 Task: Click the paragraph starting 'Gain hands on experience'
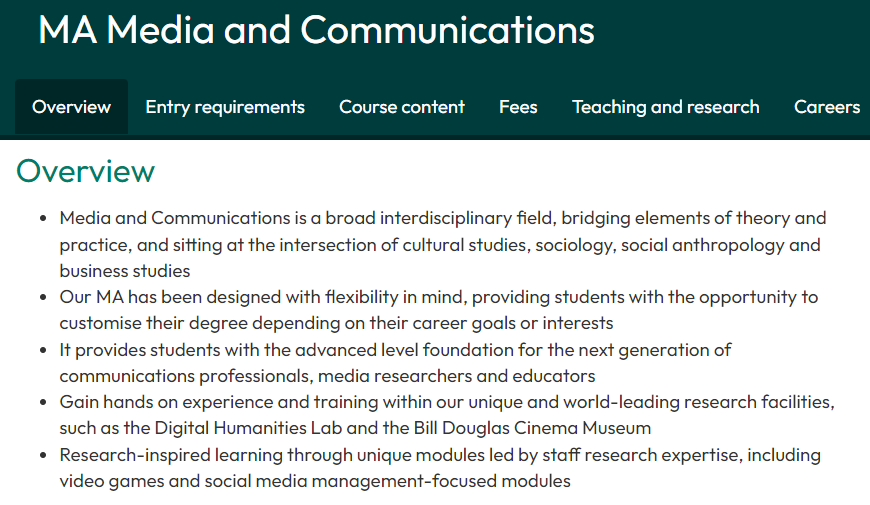point(447,415)
